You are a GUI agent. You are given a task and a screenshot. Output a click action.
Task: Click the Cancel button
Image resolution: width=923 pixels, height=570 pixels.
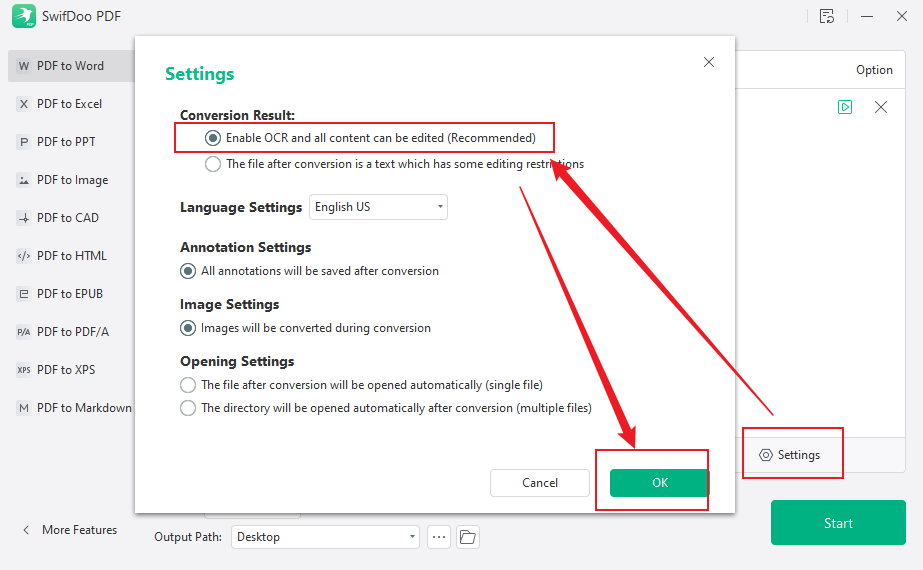540,483
